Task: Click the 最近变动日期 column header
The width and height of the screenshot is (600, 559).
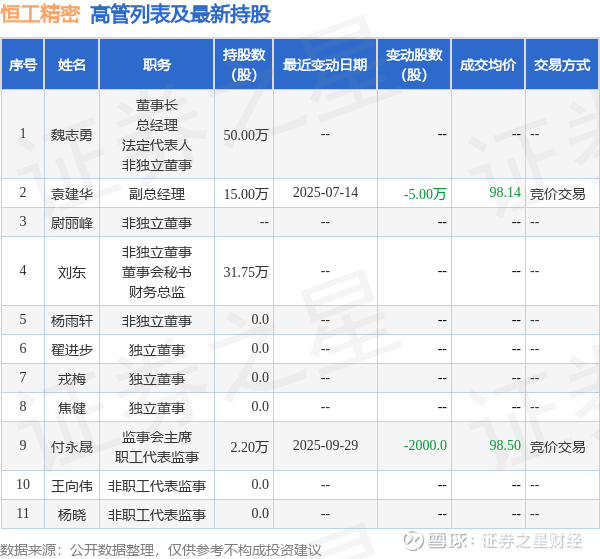Action: (325, 65)
